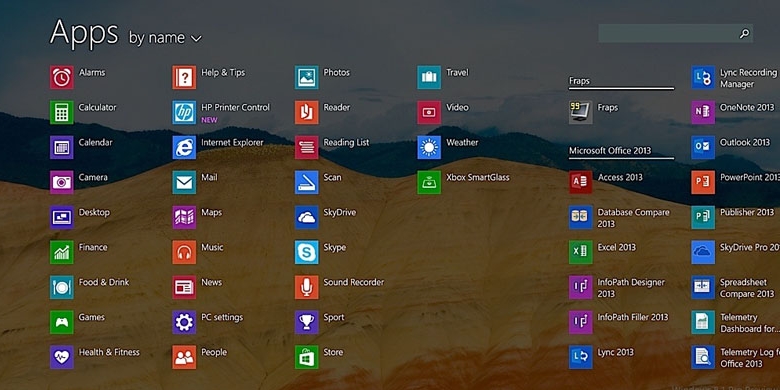Open the Sound Recorder microphone icon

click(306, 287)
